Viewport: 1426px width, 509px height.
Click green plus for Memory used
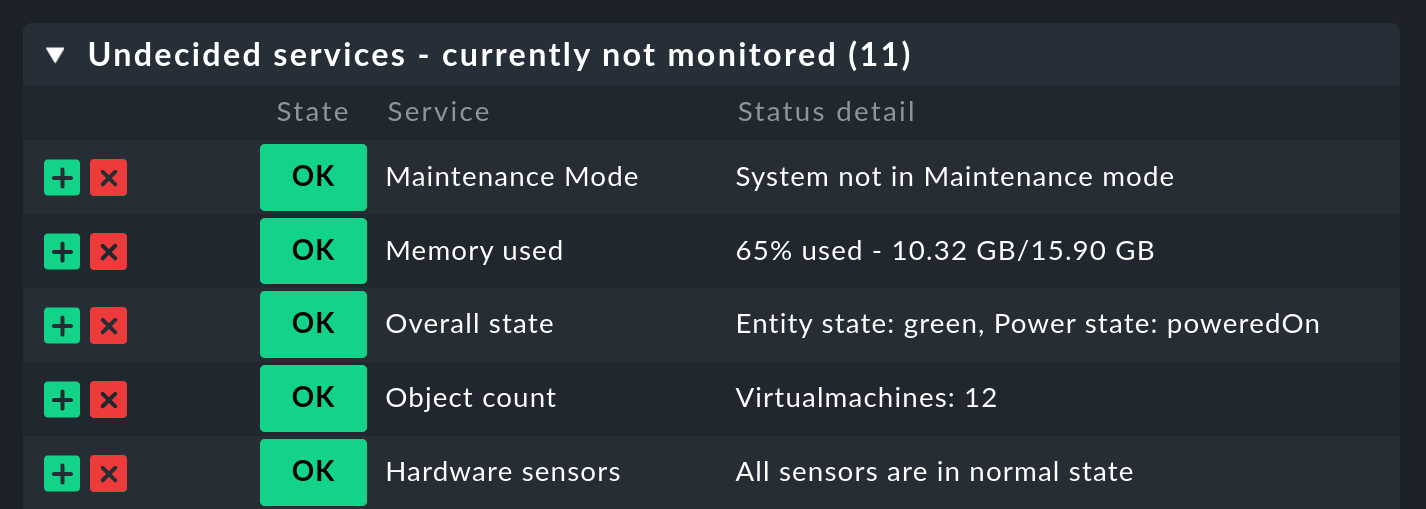pyautogui.click(x=62, y=252)
